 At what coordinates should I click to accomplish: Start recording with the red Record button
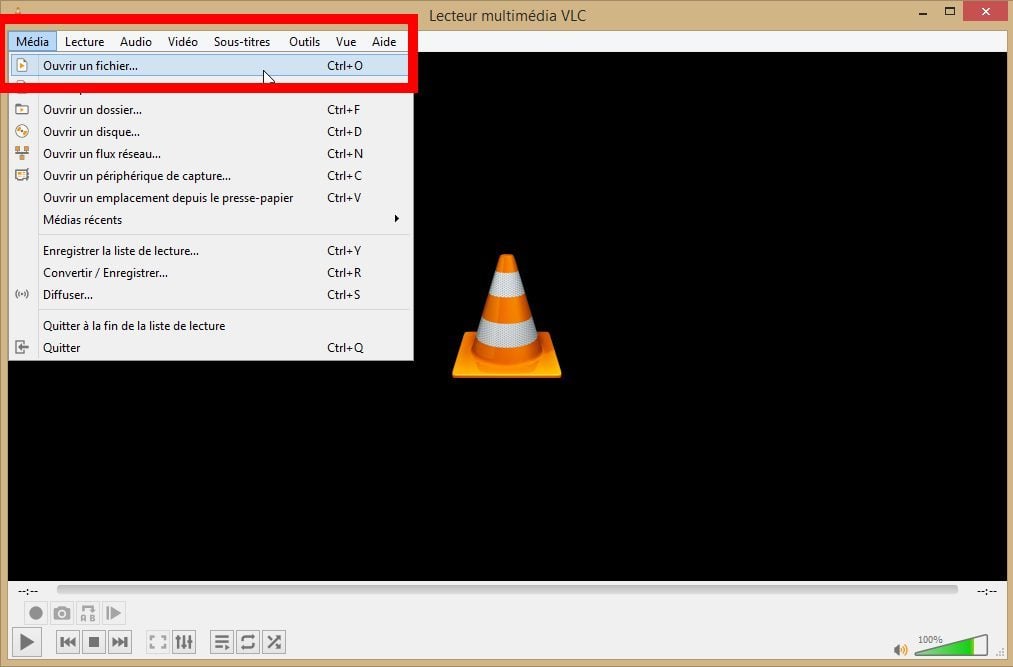[x=36, y=613]
